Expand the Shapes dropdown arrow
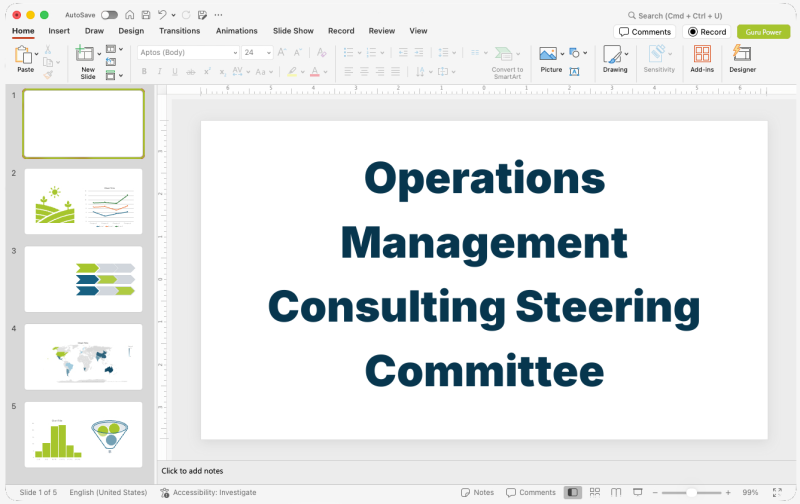This screenshot has width=800, height=504. [x=585, y=53]
